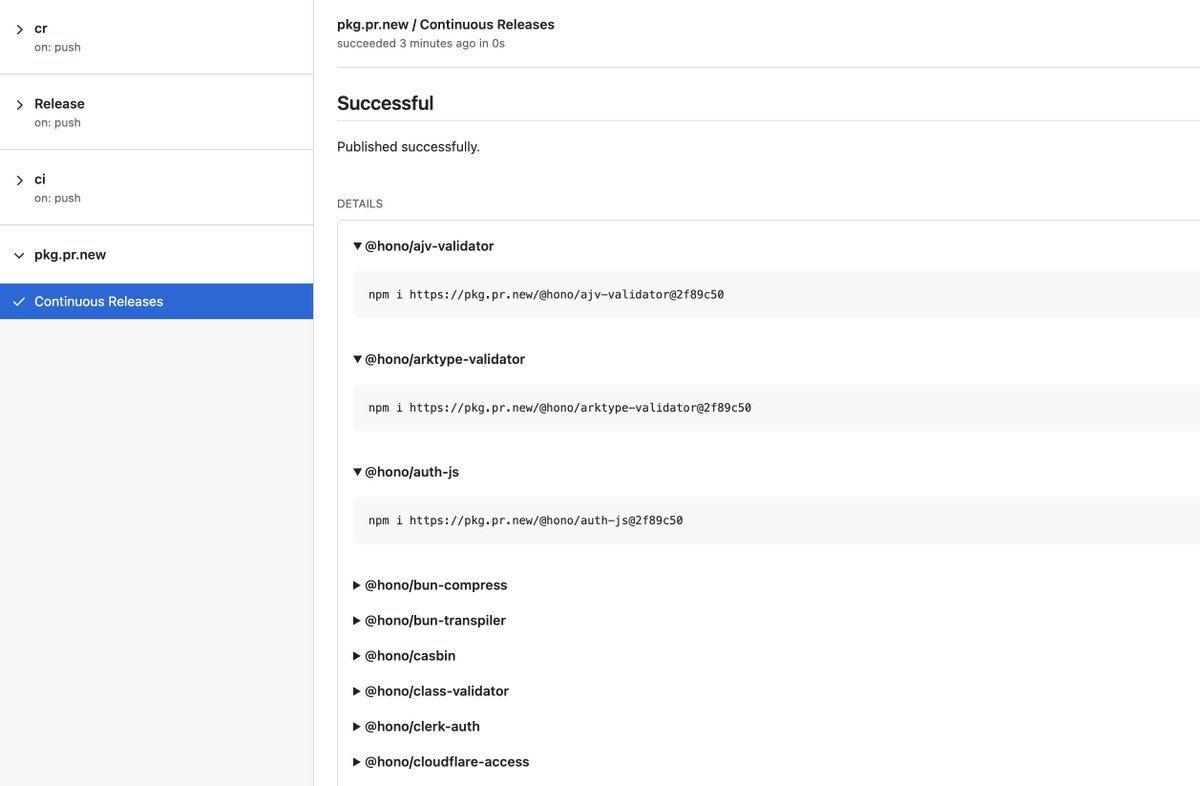Click the Release workflow name
This screenshot has height=786, width=1200.
(59, 103)
